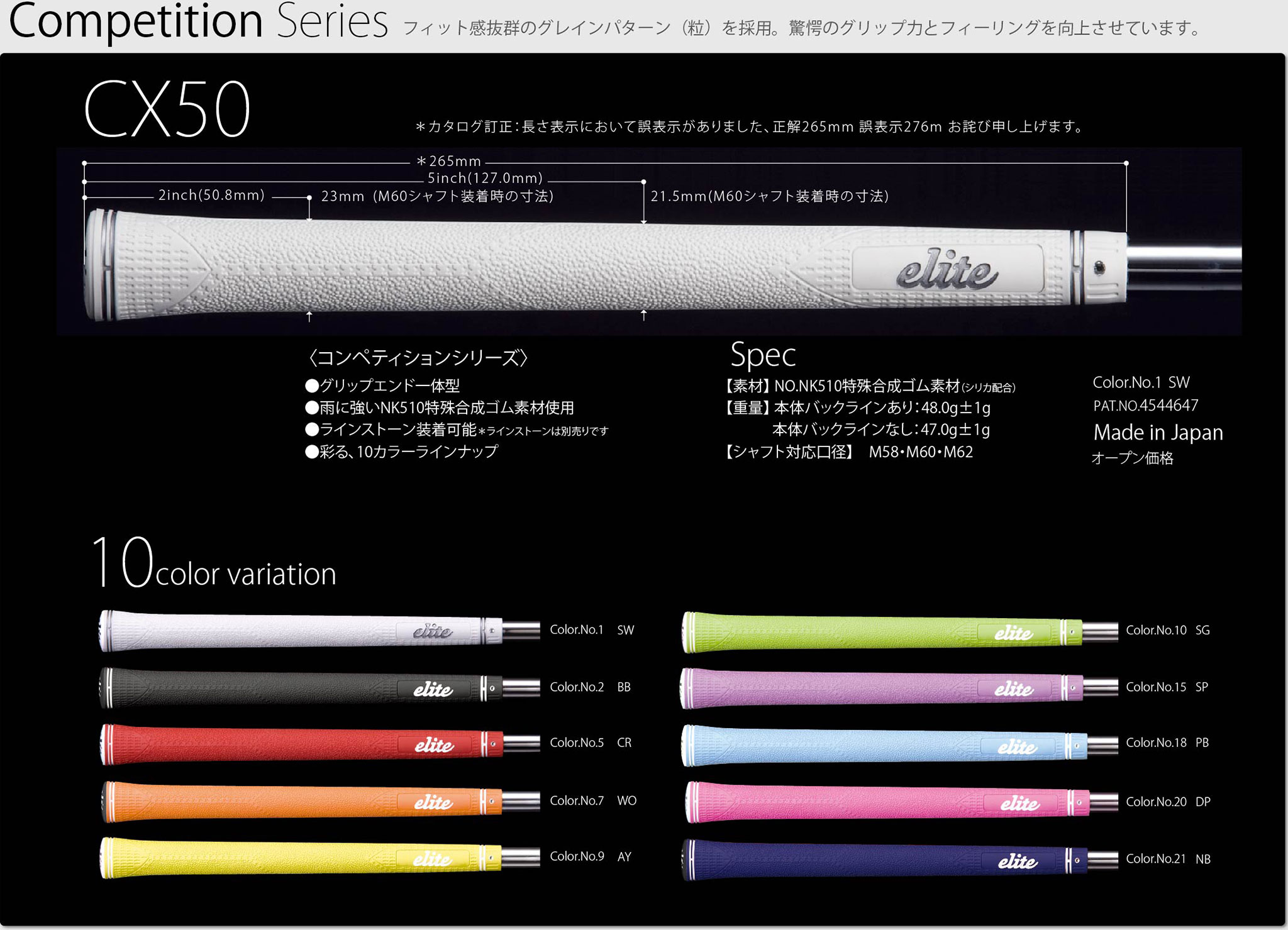This screenshot has height=930, width=1288.
Task: Click the '〈コンペティションシリーズ〉' heading
Action: coord(418,358)
